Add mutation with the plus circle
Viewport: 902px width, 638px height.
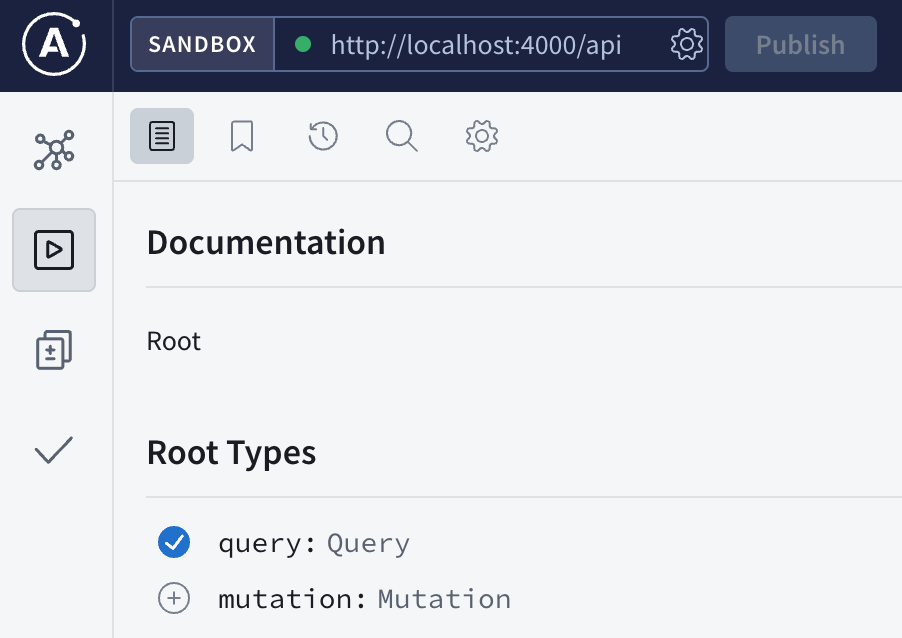[174, 599]
